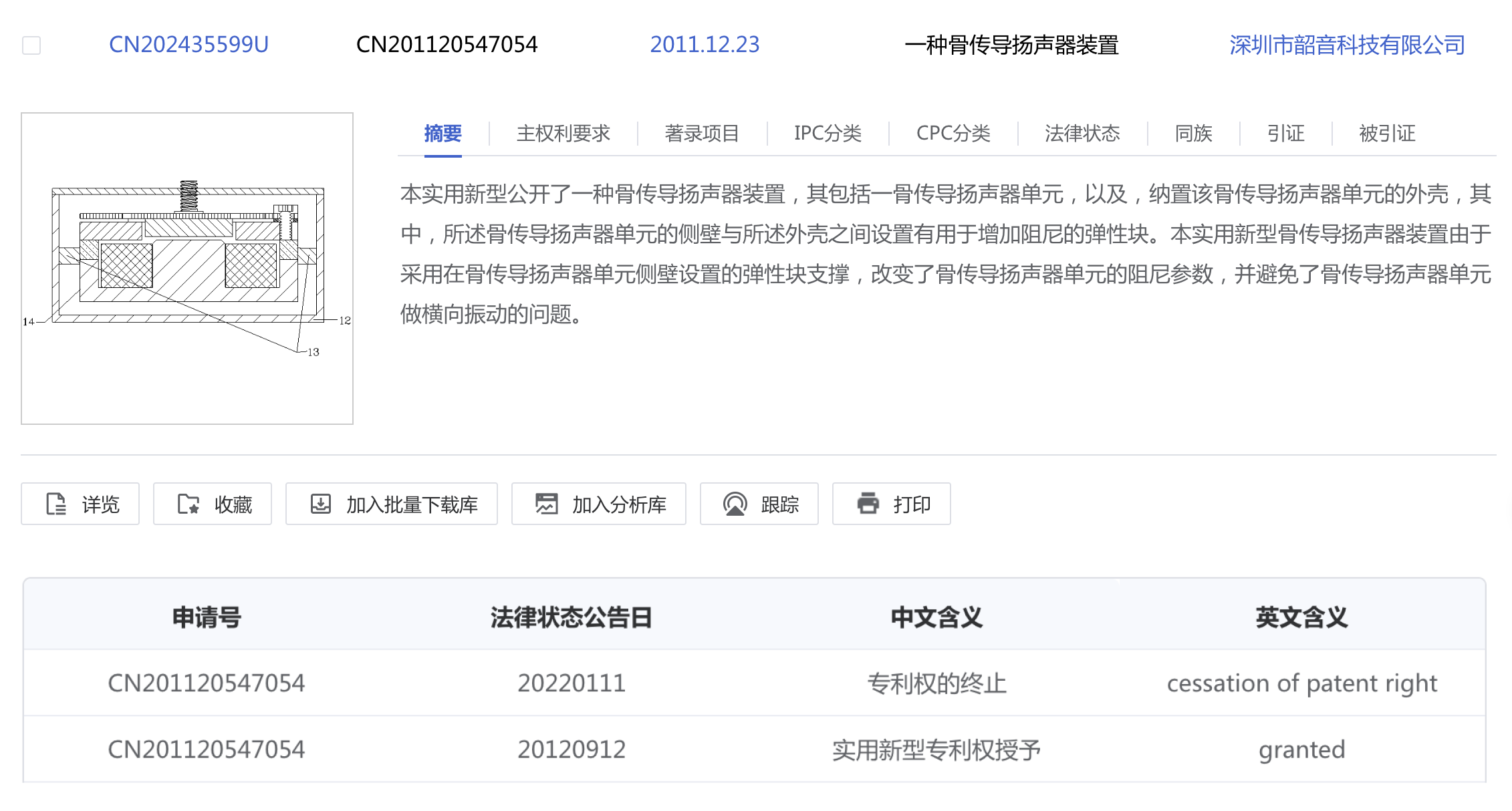Switch to the 引证 tab
Image resolution: width=1512 pixels, height=811 pixels.
point(1285,133)
